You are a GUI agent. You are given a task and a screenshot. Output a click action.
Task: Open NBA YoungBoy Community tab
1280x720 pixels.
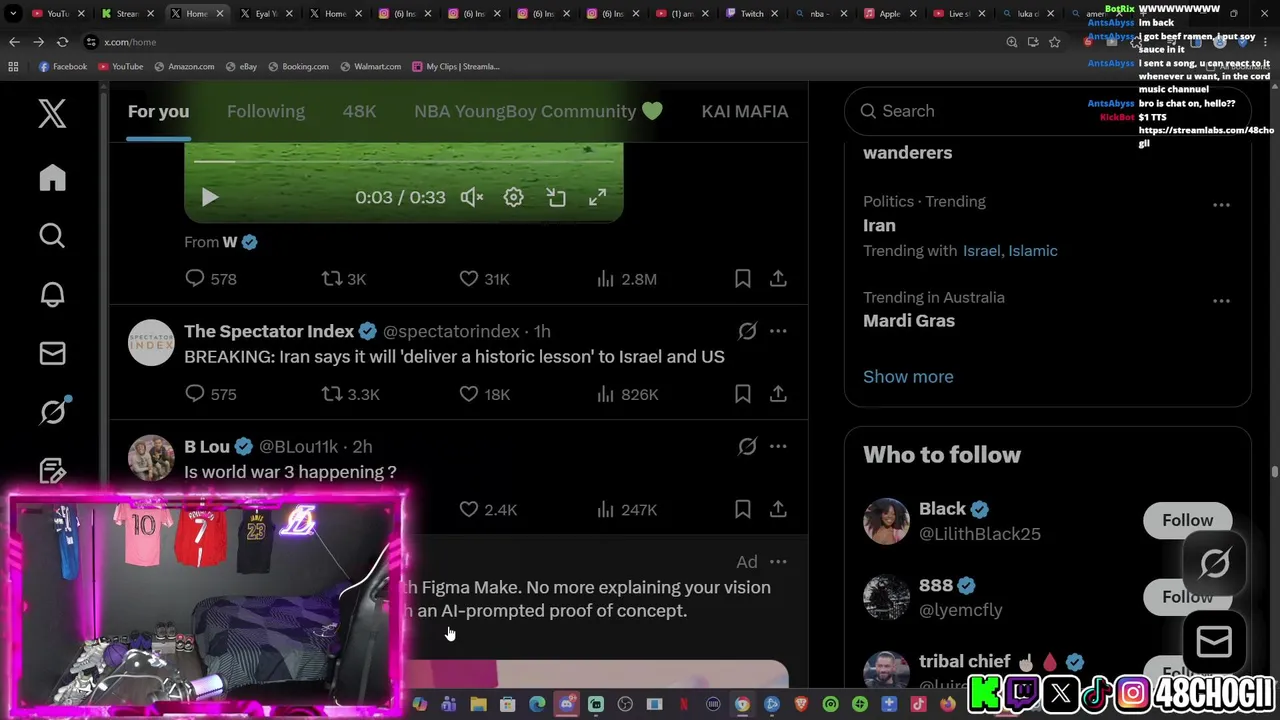(538, 111)
